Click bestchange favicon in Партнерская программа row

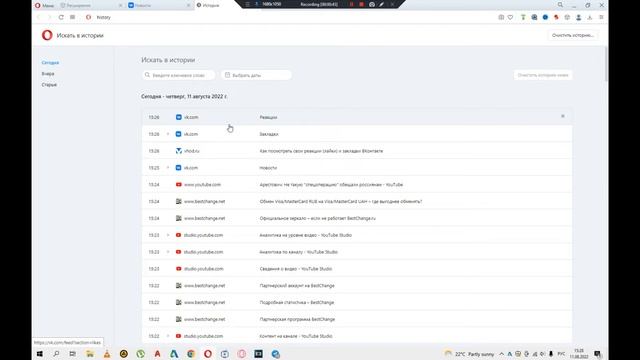coord(178,319)
